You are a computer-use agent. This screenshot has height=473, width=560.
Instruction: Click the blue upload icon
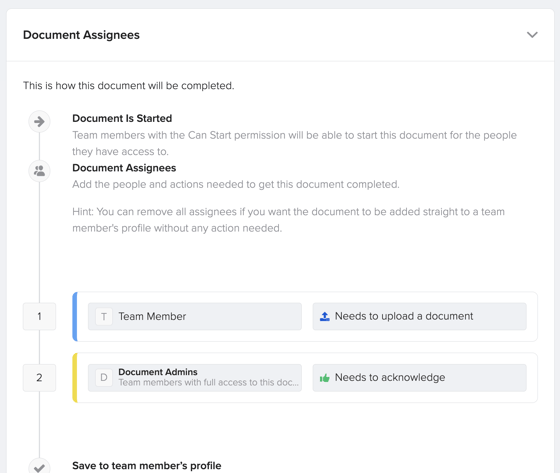325,317
